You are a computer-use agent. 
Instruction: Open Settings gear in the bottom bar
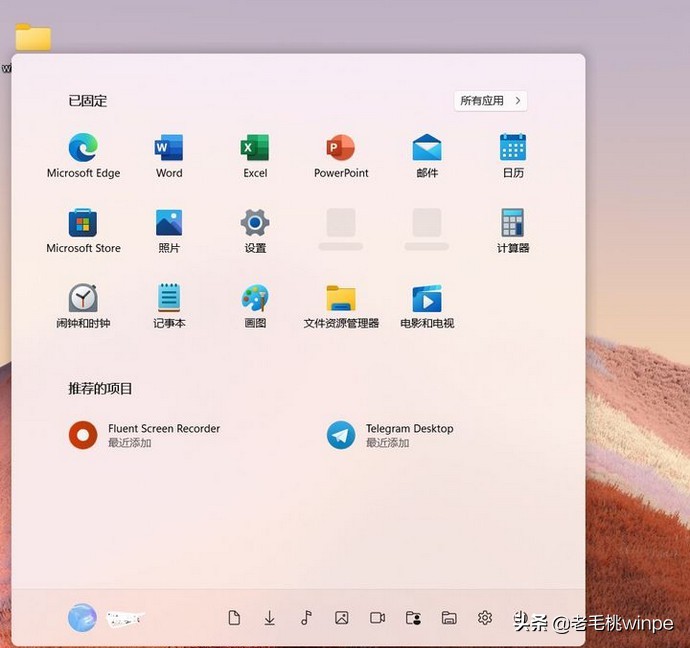[x=484, y=618]
